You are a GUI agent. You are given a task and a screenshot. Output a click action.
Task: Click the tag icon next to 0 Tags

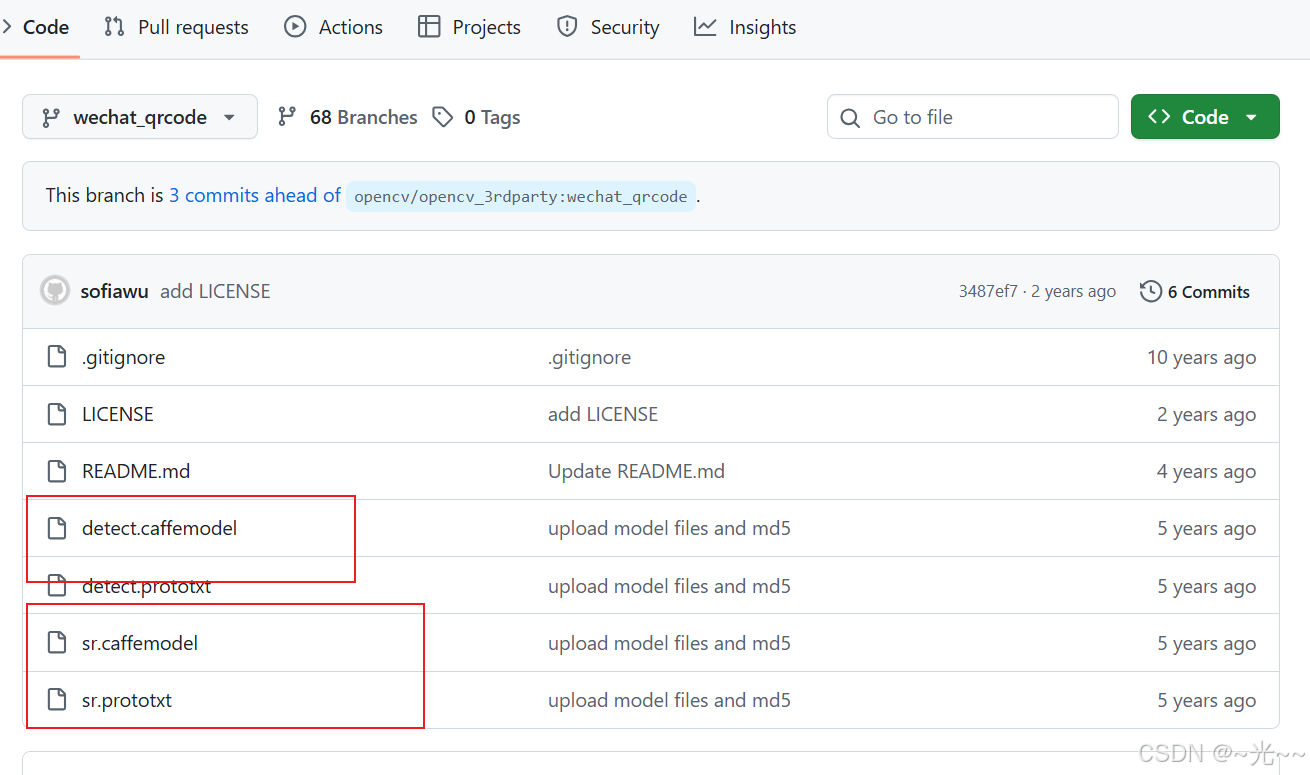[x=442, y=117]
